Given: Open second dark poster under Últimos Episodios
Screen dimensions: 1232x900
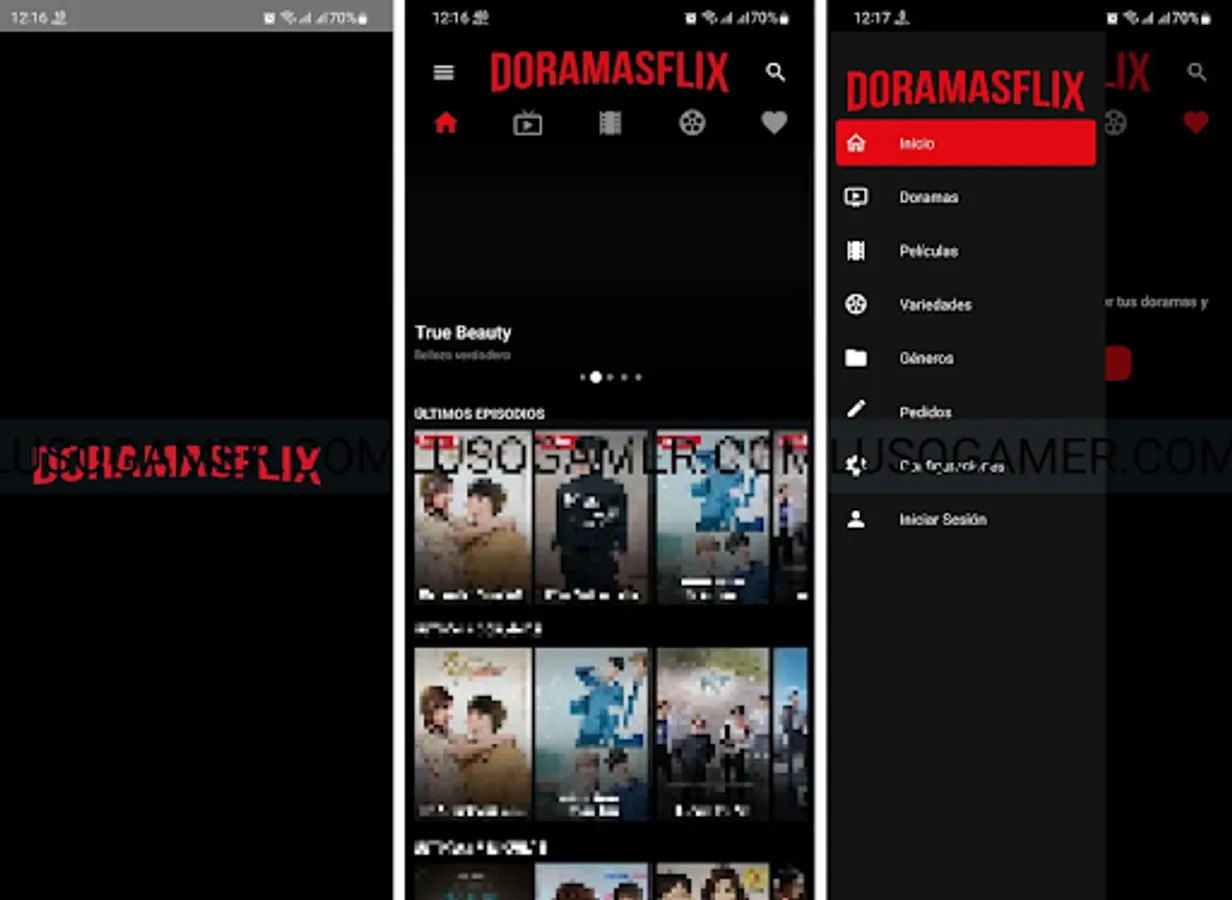Looking at the screenshot, I should point(592,517).
